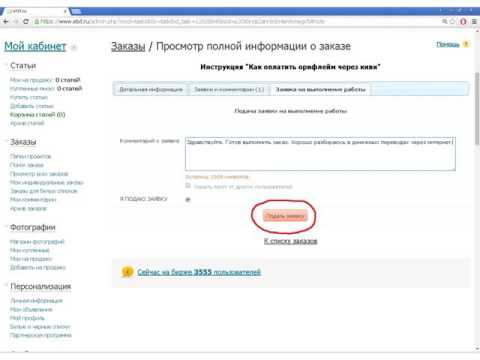This screenshot has height=360, width=480.
Task: Open the 'К списку заказов' link
Action: point(290,241)
